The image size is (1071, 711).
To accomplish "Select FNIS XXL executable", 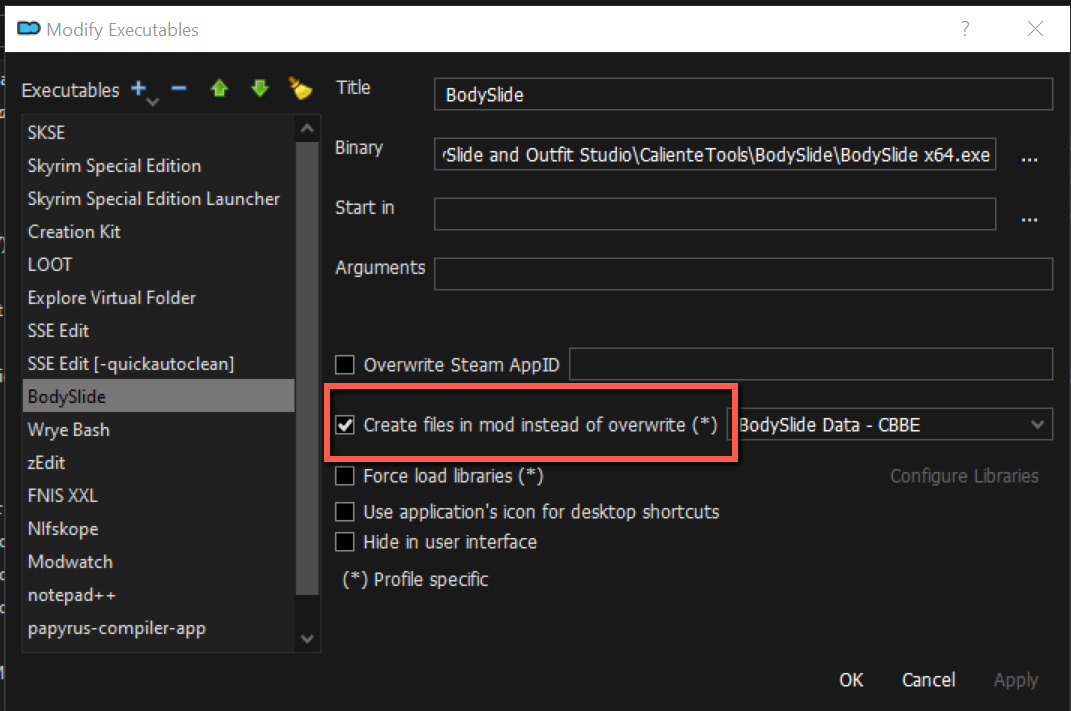I will 158,495.
